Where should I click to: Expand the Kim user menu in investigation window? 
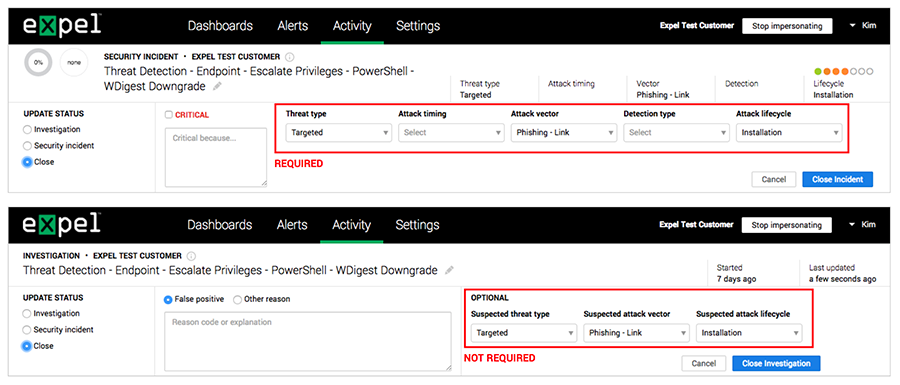863,224
